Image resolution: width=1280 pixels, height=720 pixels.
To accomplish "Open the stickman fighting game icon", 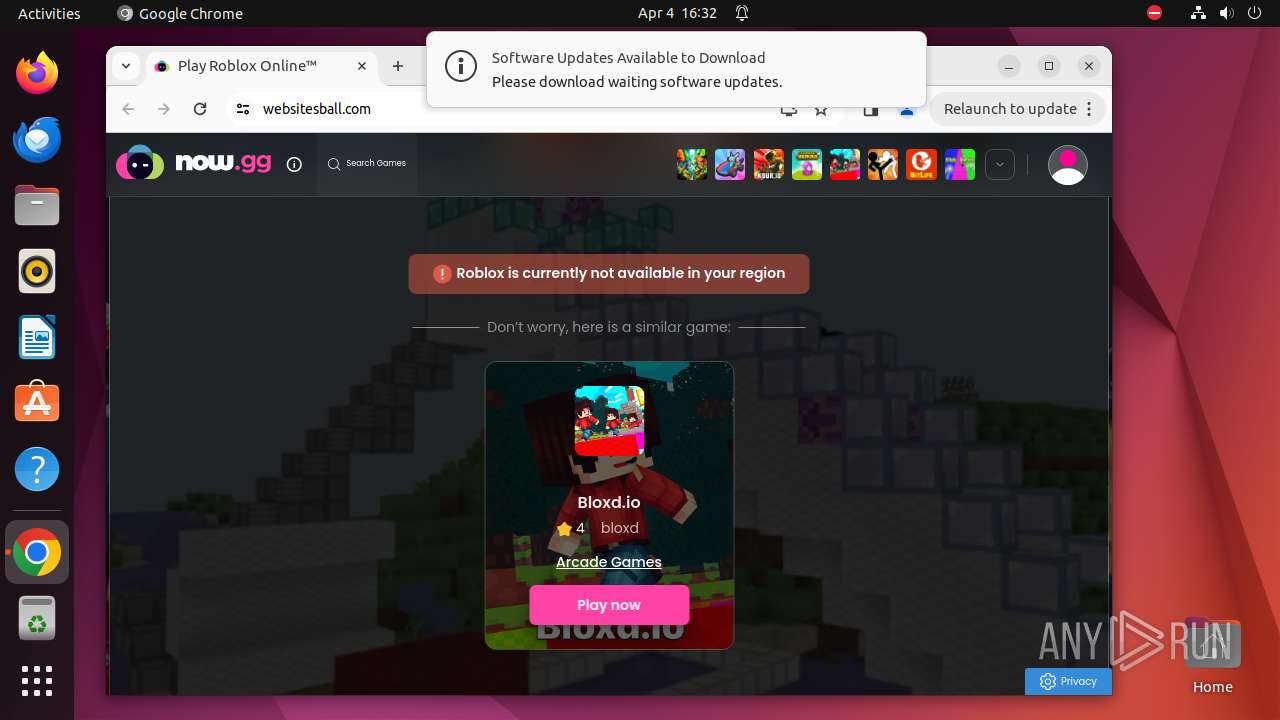I will [x=883, y=164].
